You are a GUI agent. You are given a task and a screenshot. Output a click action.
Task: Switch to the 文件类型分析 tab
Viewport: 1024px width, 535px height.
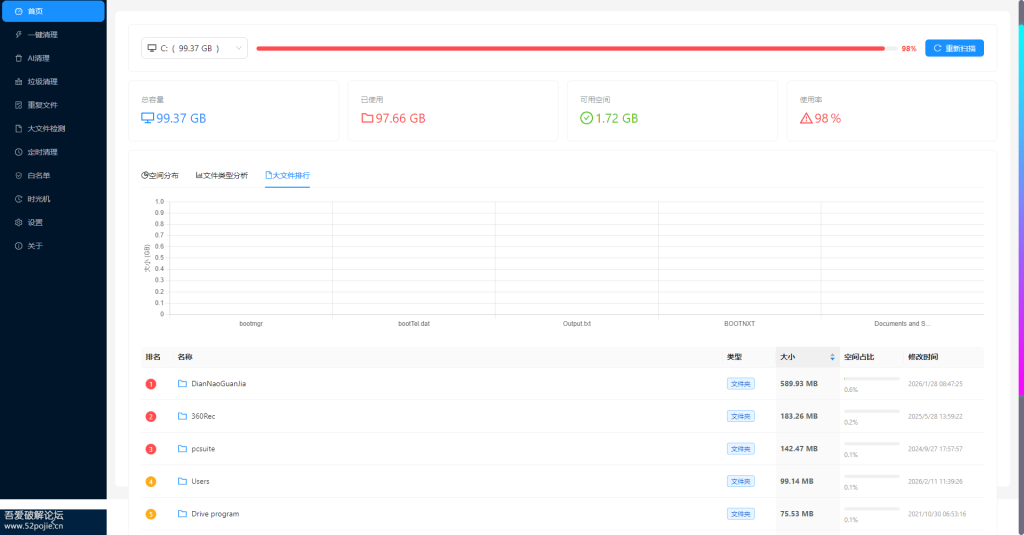pos(222,175)
